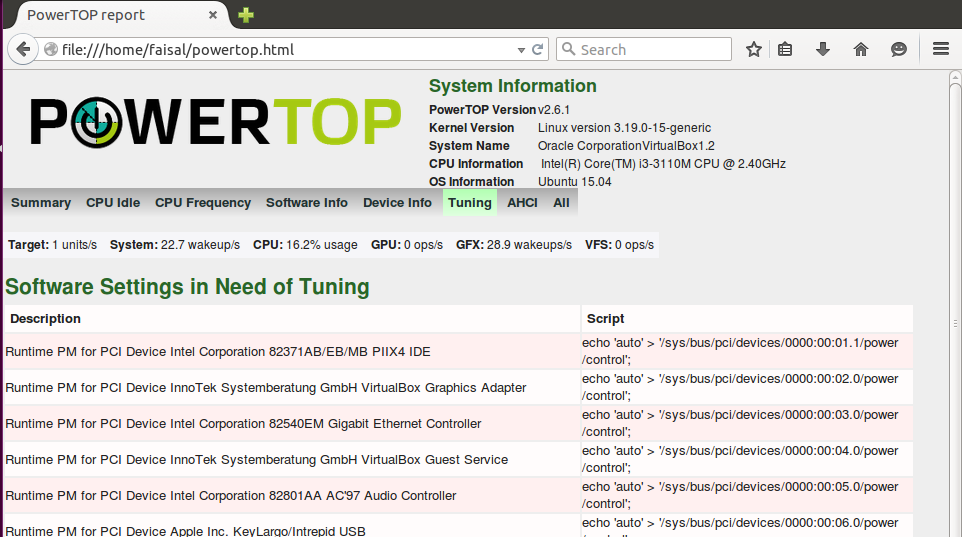Screen dimensions: 962x537
Task: Click the Search input field
Action: pos(644,49)
